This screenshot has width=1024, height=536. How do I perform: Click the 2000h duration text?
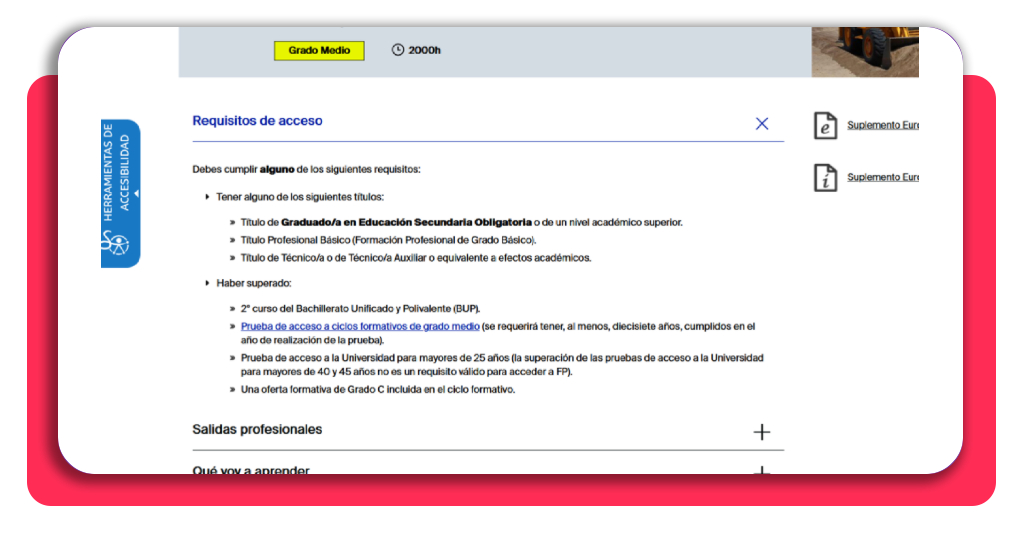tap(424, 50)
